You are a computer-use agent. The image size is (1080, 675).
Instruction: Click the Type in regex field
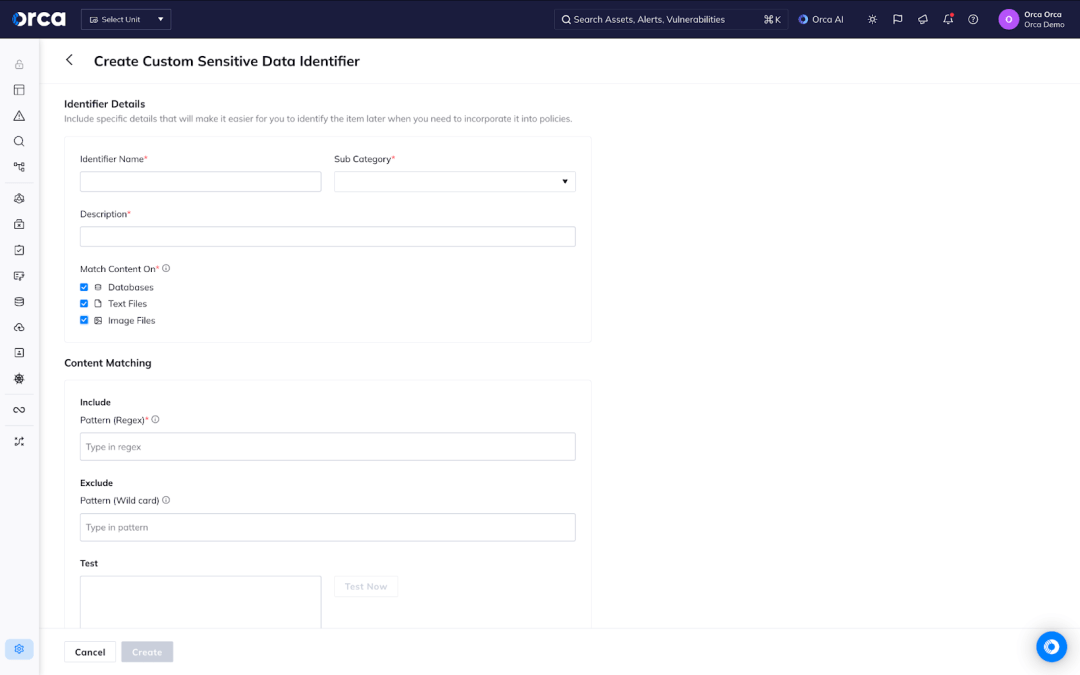tap(328, 447)
